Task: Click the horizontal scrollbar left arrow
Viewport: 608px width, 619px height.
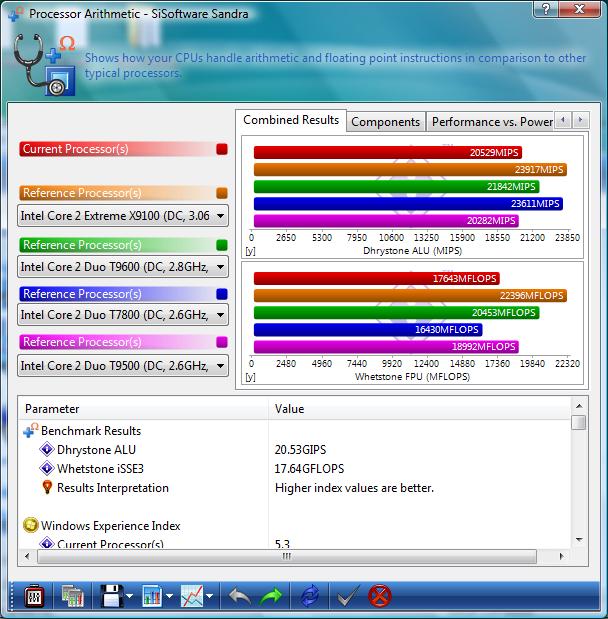Action: (27, 556)
